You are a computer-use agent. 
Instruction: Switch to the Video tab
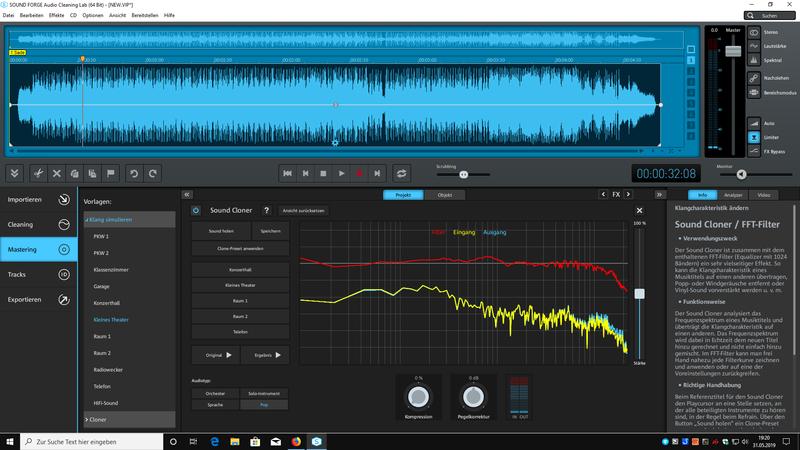(764, 195)
